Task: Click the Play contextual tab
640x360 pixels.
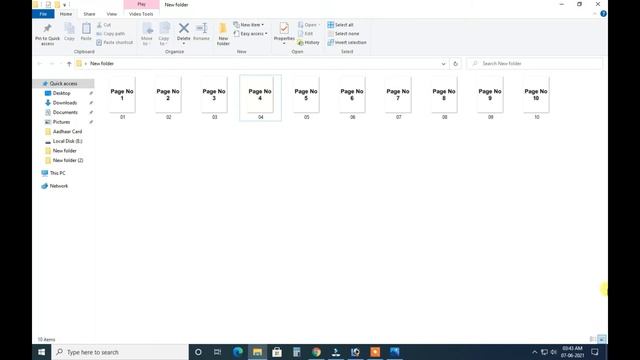Action: tap(142, 4)
